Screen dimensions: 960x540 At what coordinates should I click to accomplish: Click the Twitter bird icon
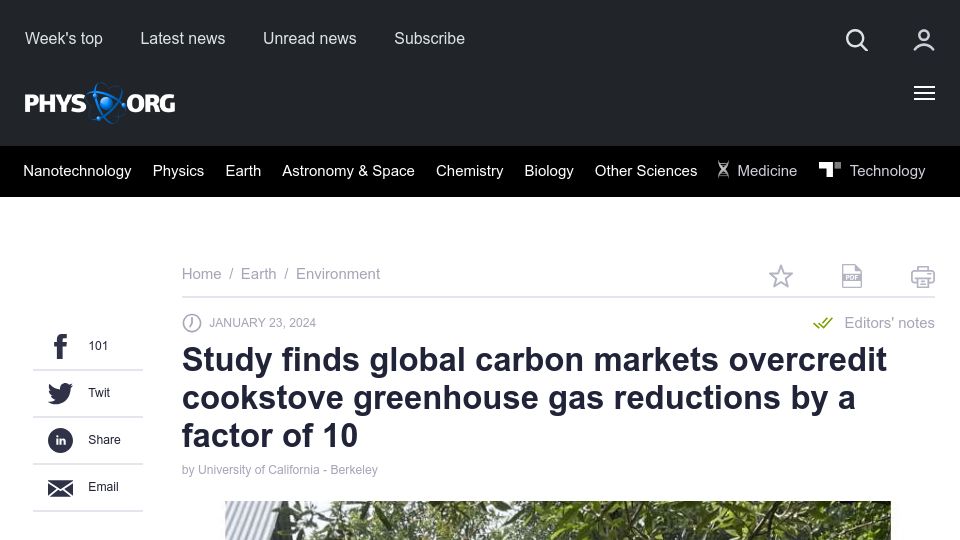pos(60,393)
